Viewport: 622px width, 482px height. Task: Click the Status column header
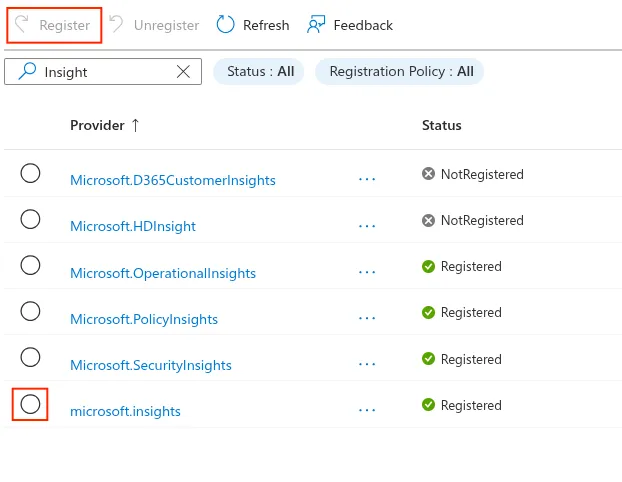pos(442,125)
